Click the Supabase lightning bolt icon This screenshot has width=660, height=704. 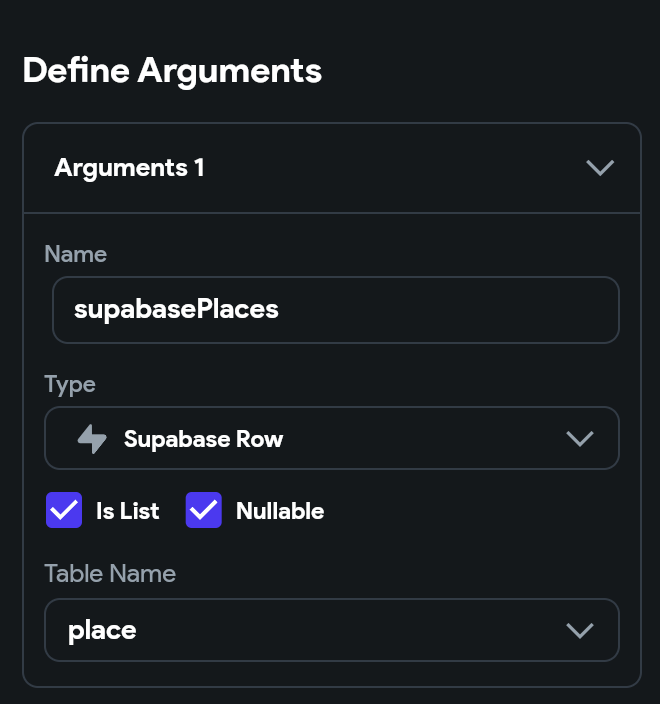tap(92, 439)
